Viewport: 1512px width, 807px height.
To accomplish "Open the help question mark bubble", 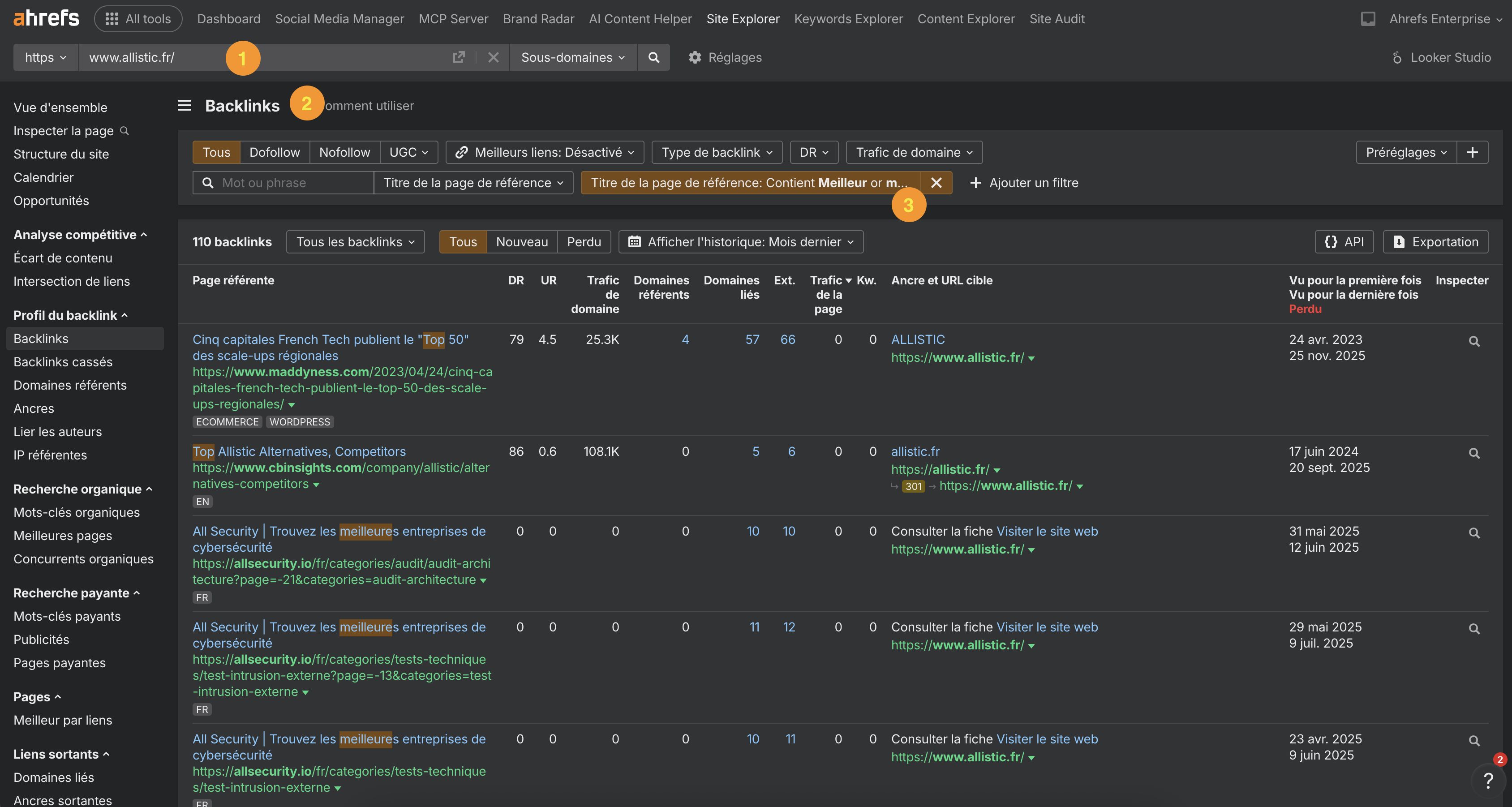I will click(1489, 781).
